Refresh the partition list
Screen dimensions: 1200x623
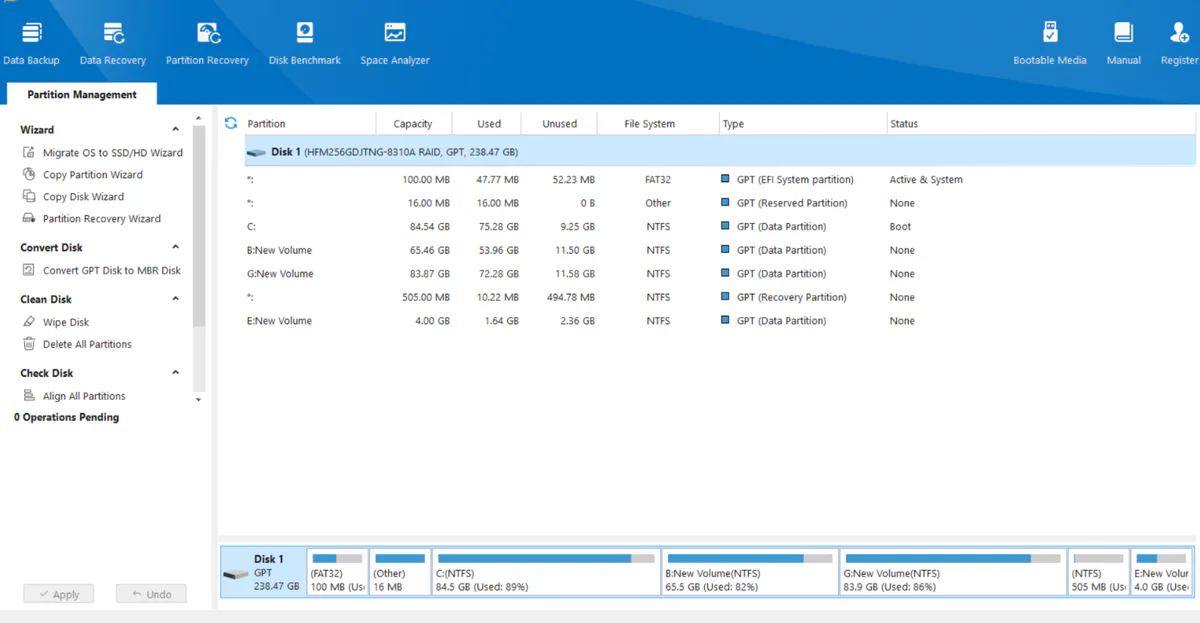point(230,123)
